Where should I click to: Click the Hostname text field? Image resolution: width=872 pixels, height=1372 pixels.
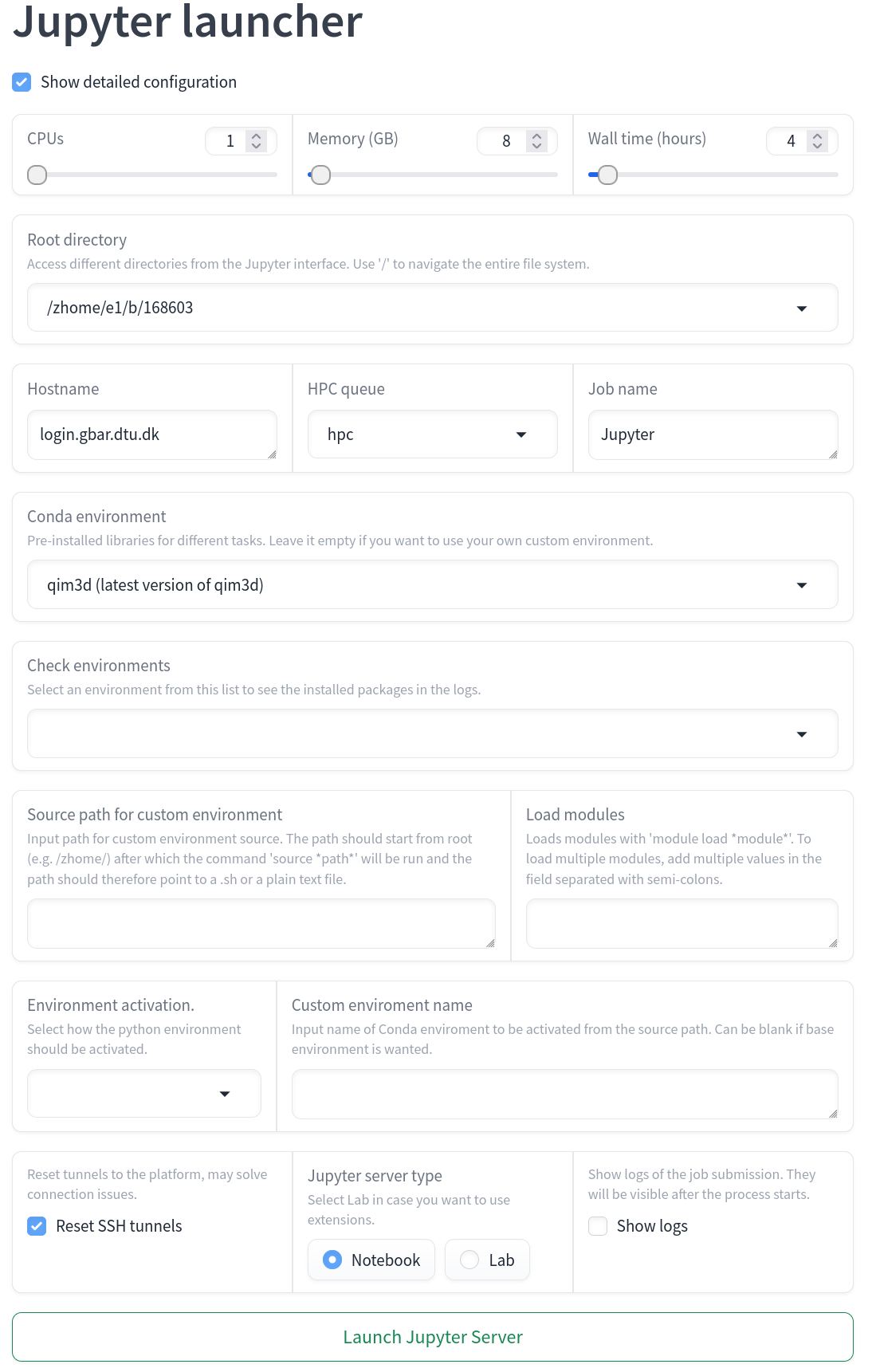151,434
